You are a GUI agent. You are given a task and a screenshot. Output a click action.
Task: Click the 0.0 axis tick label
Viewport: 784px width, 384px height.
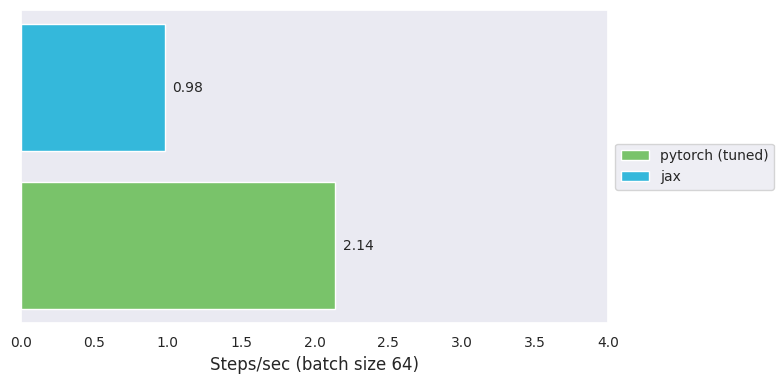click(22, 342)
